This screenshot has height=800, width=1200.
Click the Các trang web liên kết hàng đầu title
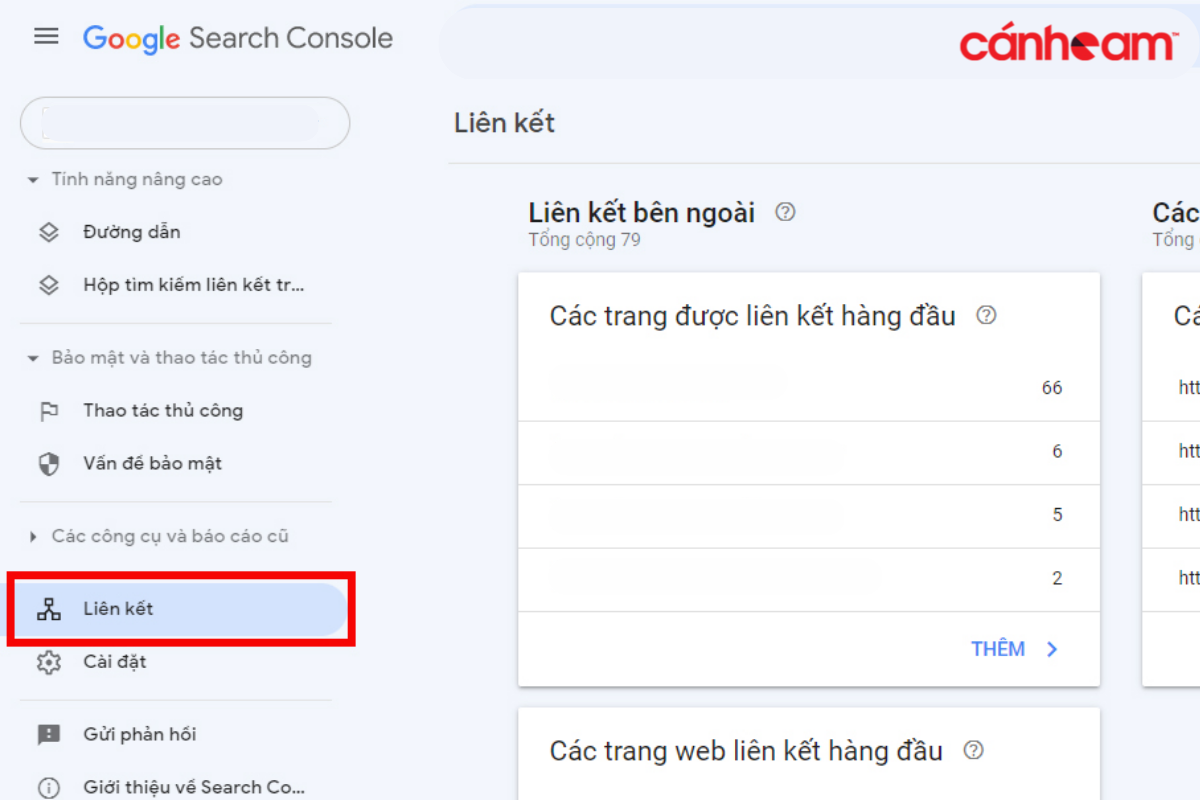pos(746,751)
